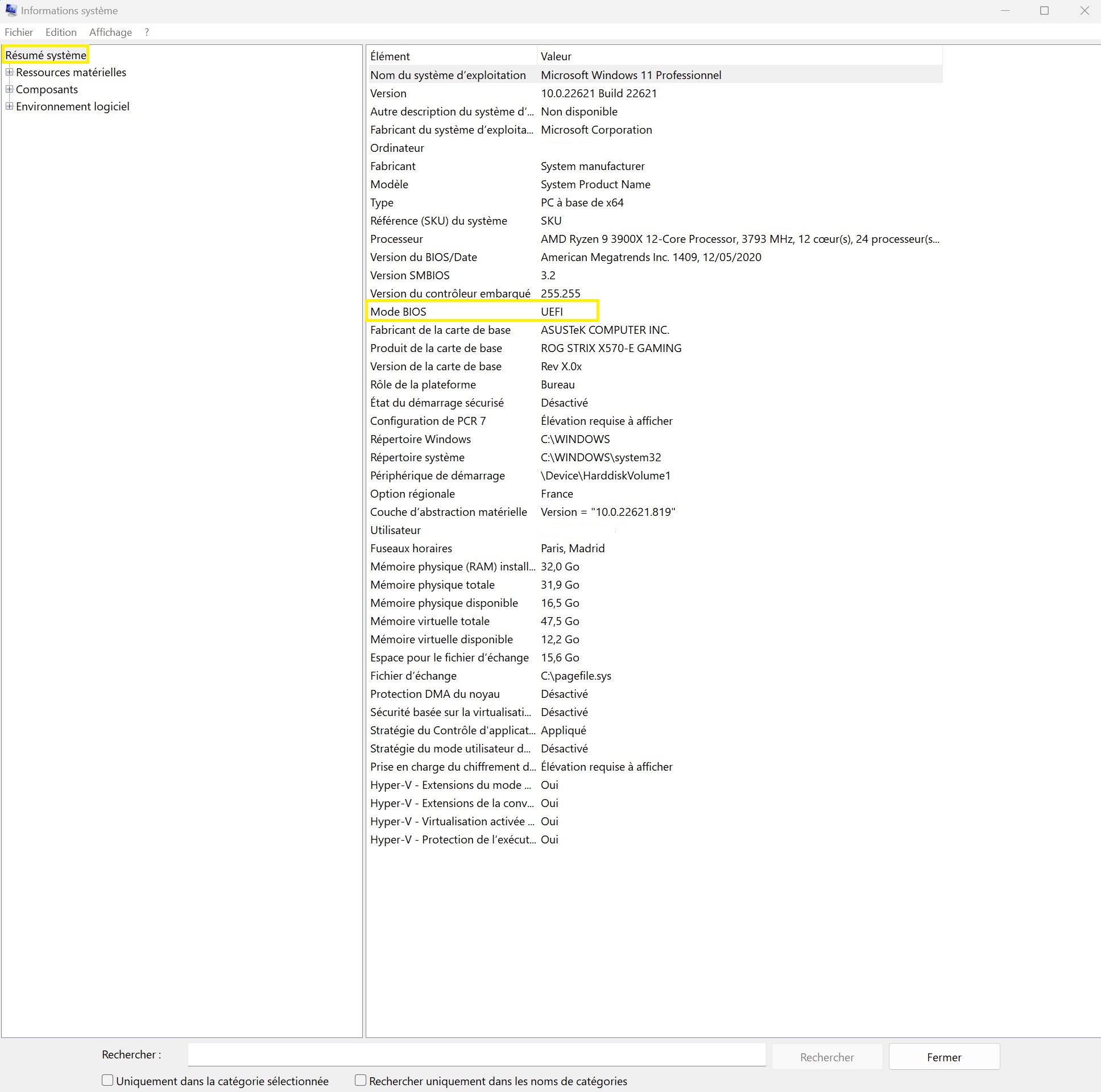Expand the Composants tree node
Image resolution: width=1101 pixels, height=1092 pixels.
(9, 89)
